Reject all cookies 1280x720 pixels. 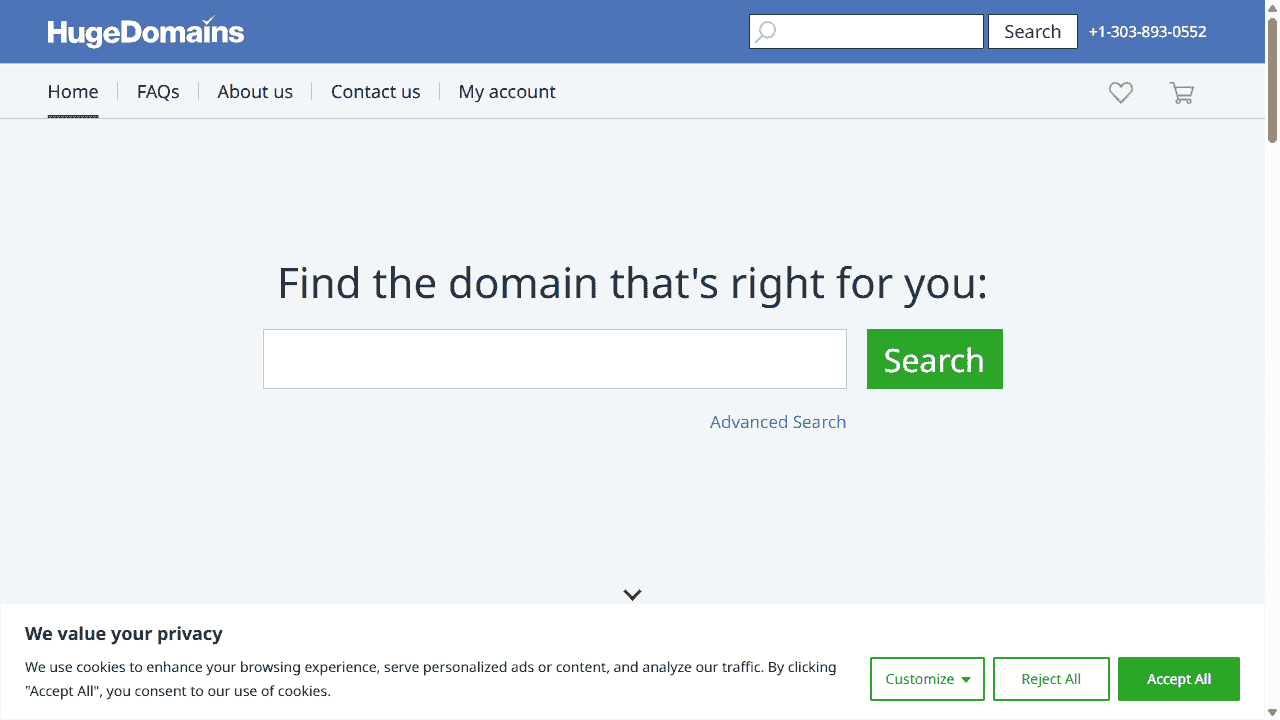click(x=1051, y=679)
